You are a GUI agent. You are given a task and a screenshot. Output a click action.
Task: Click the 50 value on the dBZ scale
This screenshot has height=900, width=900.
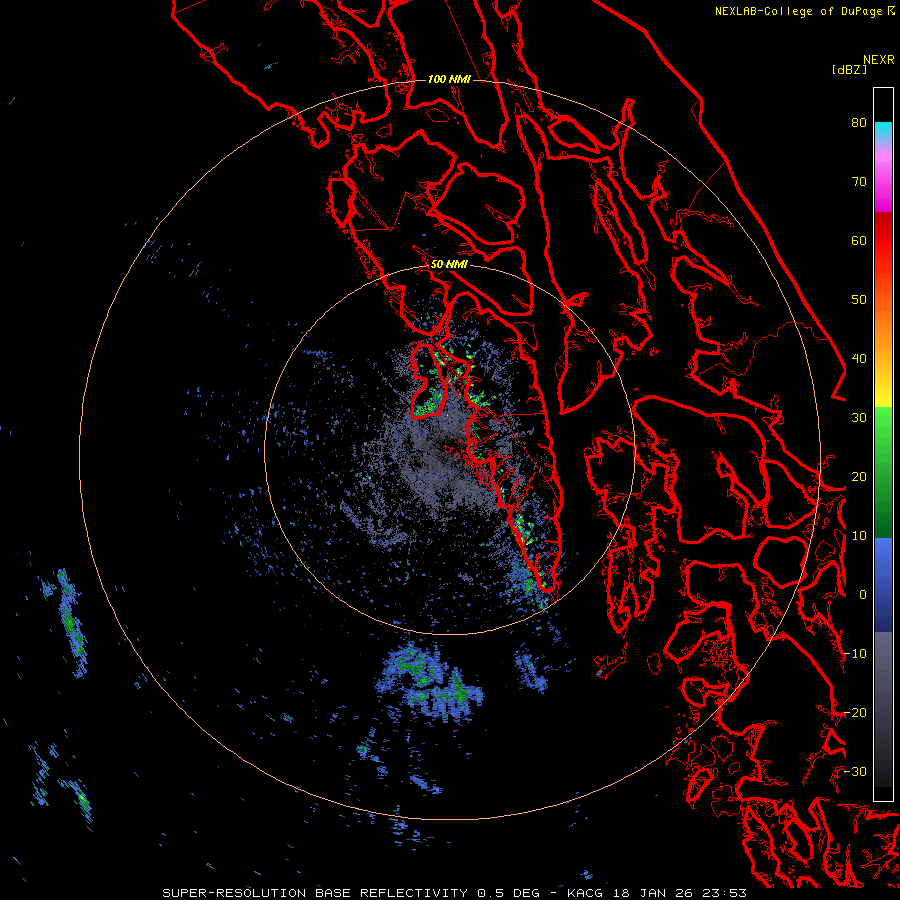coord(859,300)
